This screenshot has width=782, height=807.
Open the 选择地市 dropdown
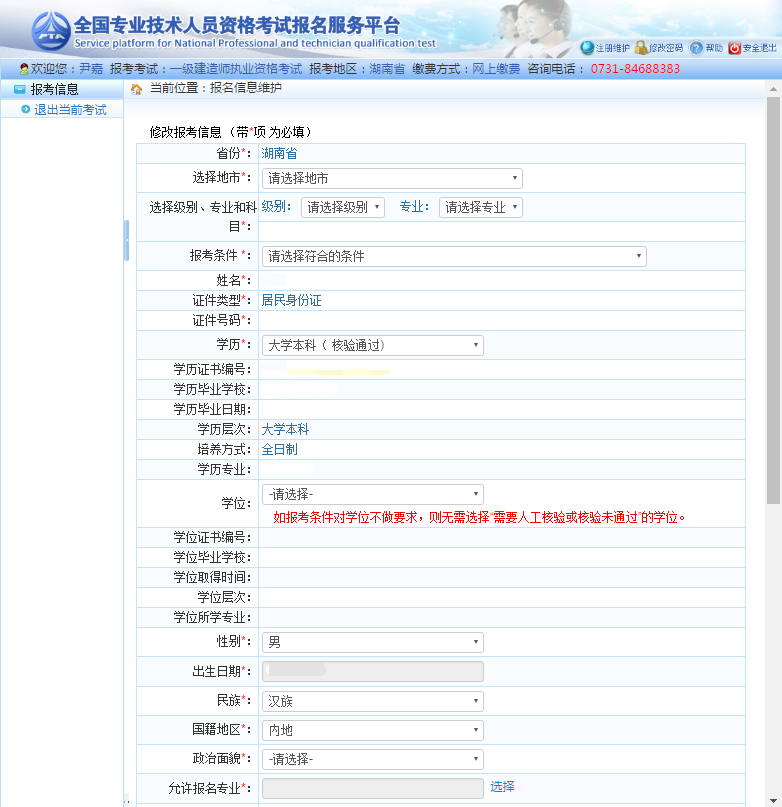391,178
